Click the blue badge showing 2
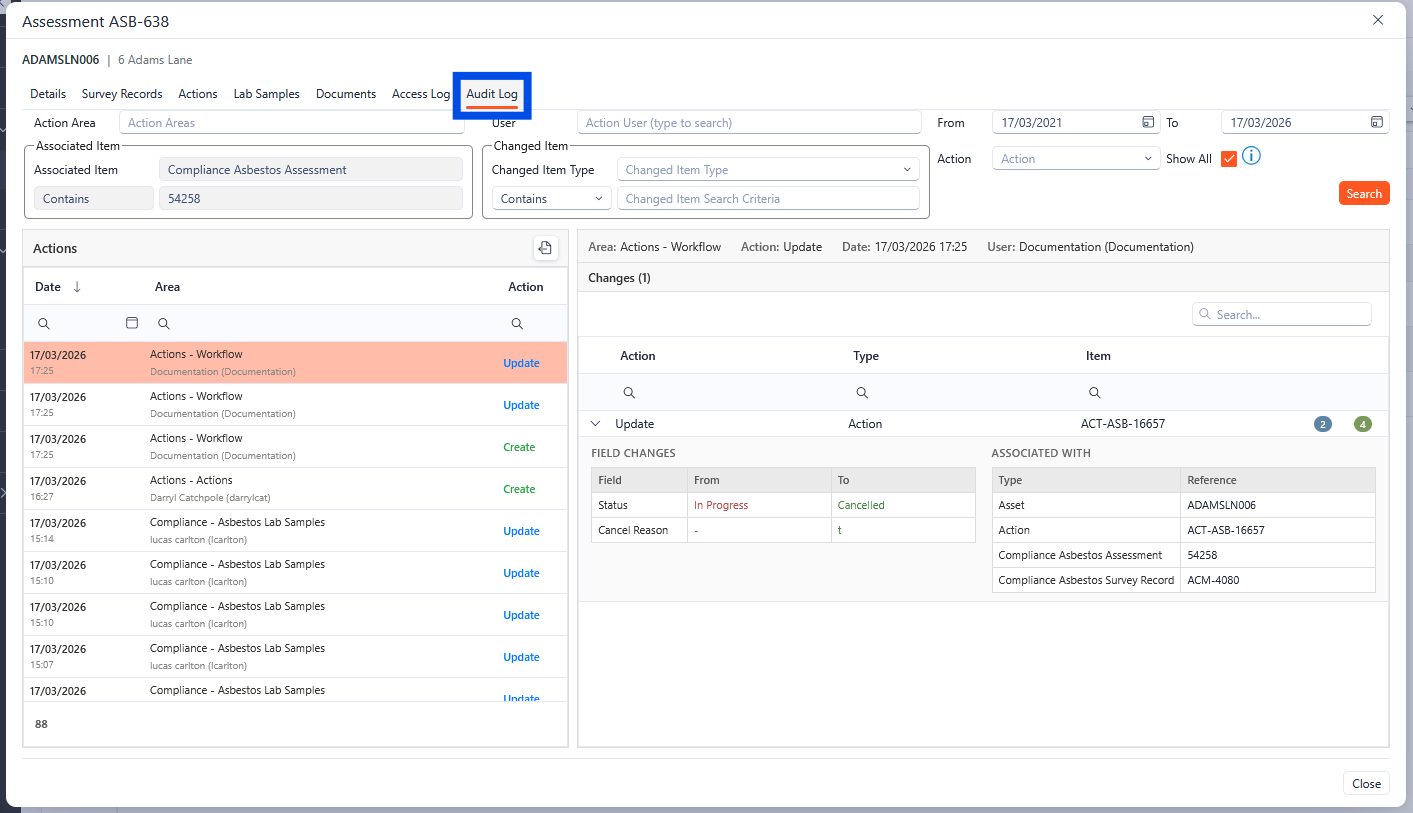 click(x=1323, y=424)
